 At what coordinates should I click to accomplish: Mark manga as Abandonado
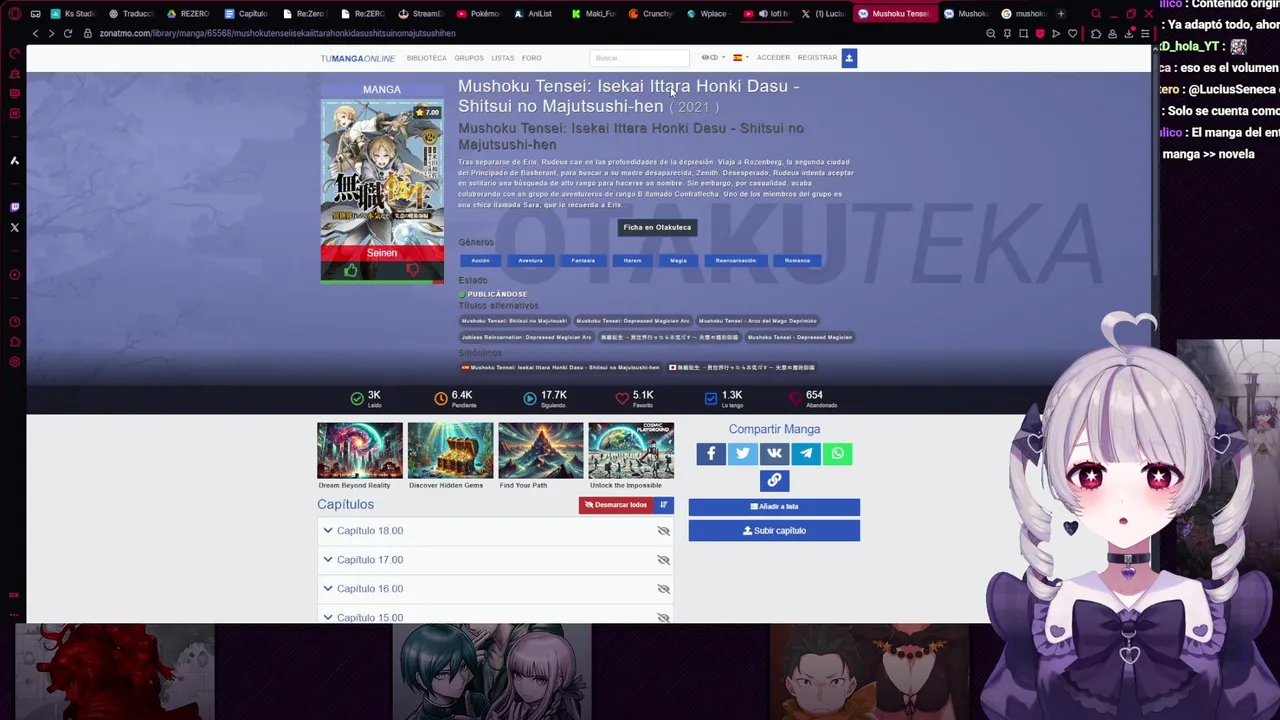(795, 398)
